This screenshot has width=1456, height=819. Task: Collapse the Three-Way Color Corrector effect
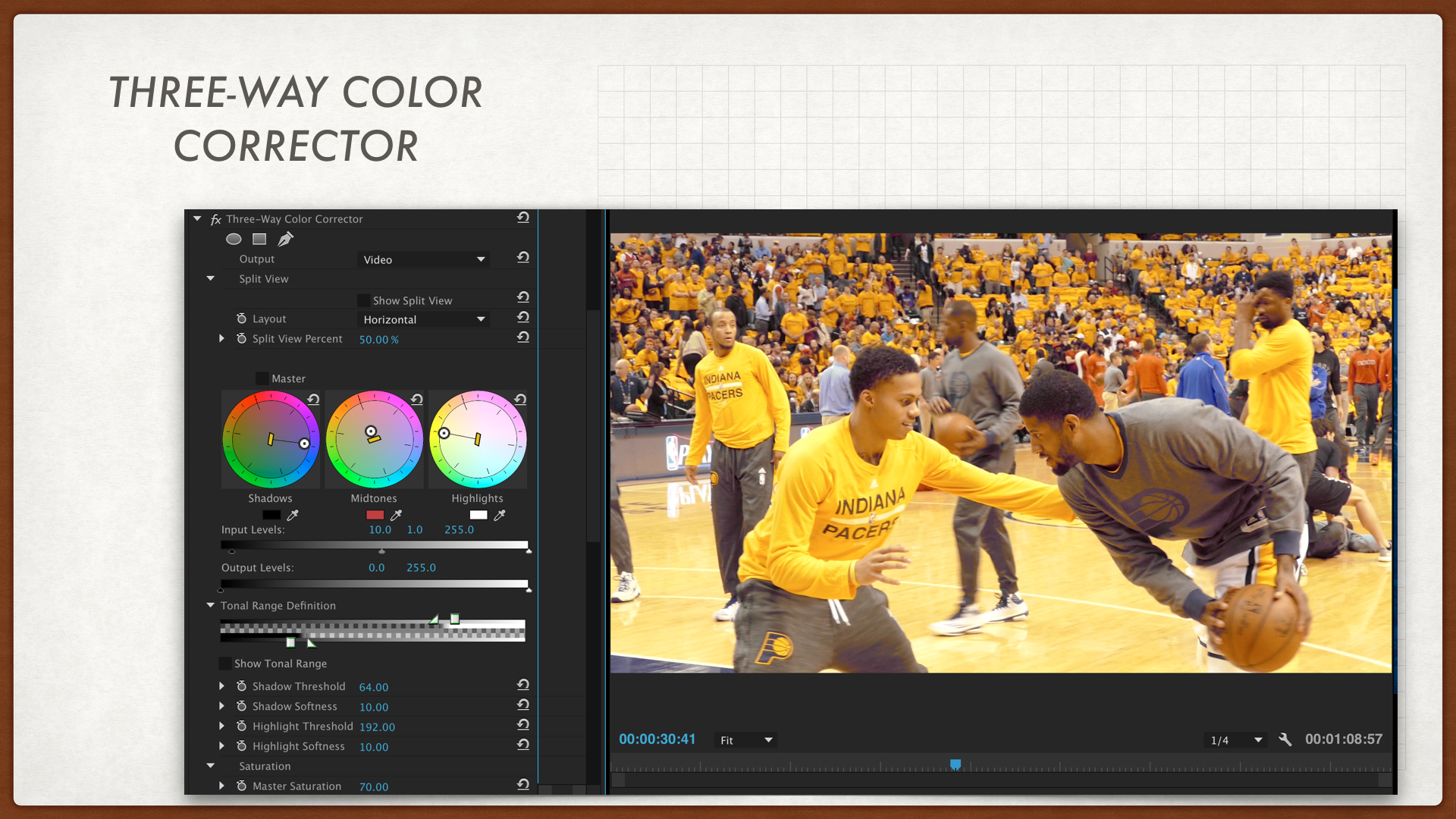click(x=197, y=218)
